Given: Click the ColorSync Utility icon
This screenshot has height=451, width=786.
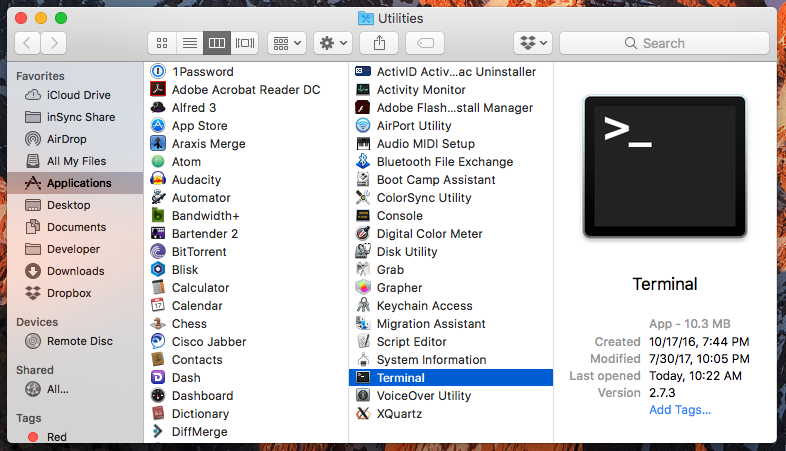Looking at the screenshot, I should [x=363, y=197].
